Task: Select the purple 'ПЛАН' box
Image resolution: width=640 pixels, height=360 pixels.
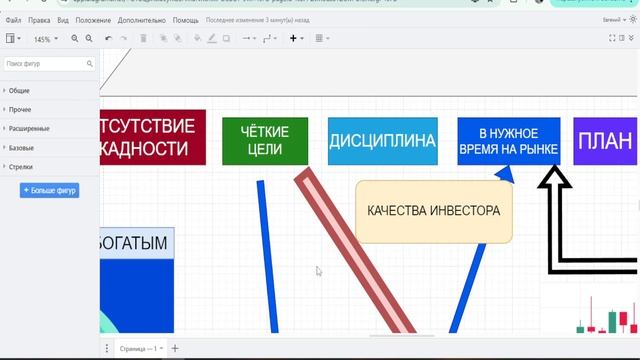Action: pyautogui.click(x=605, y=141)
